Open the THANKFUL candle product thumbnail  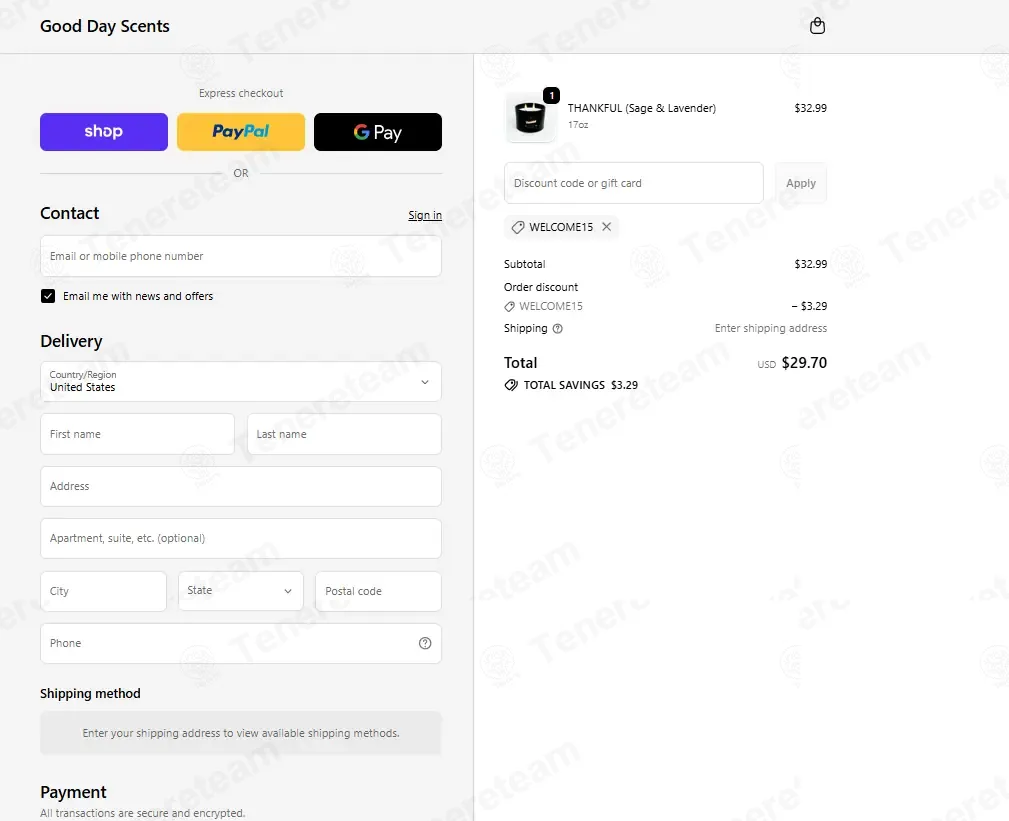pyautogui.click(x=530, y=117)
